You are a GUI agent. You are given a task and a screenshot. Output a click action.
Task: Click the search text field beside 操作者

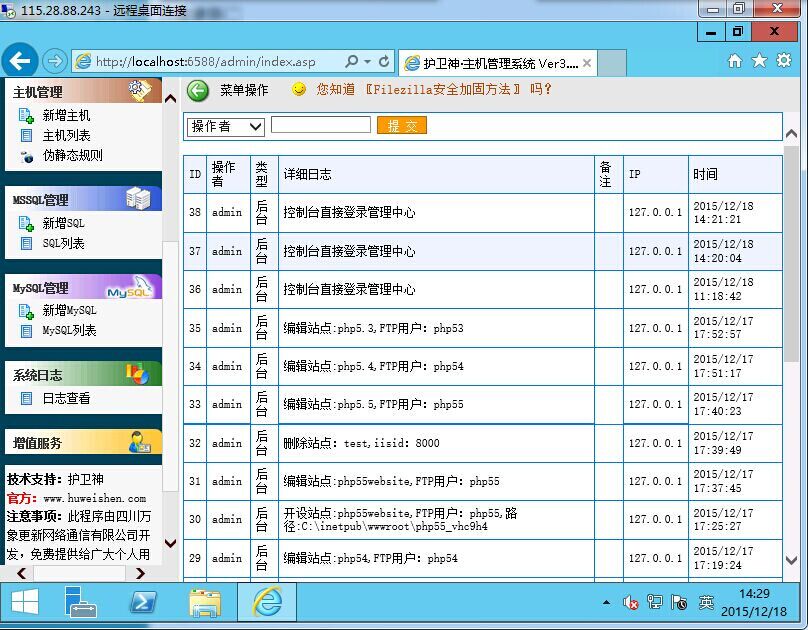pyautogui.click(x=320, y=126)
